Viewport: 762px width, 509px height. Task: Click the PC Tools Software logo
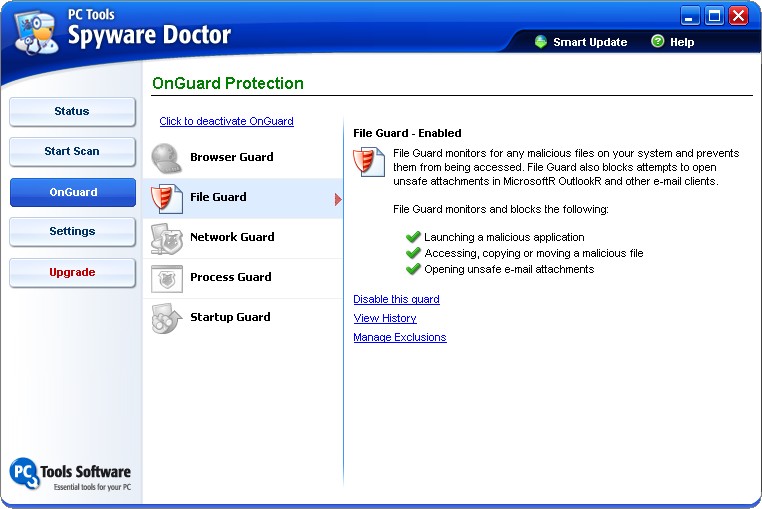(x=70, y=474)
